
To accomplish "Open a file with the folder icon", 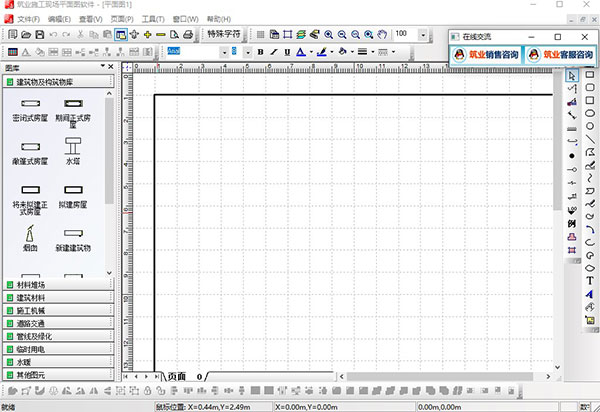I will click(26, 35).
